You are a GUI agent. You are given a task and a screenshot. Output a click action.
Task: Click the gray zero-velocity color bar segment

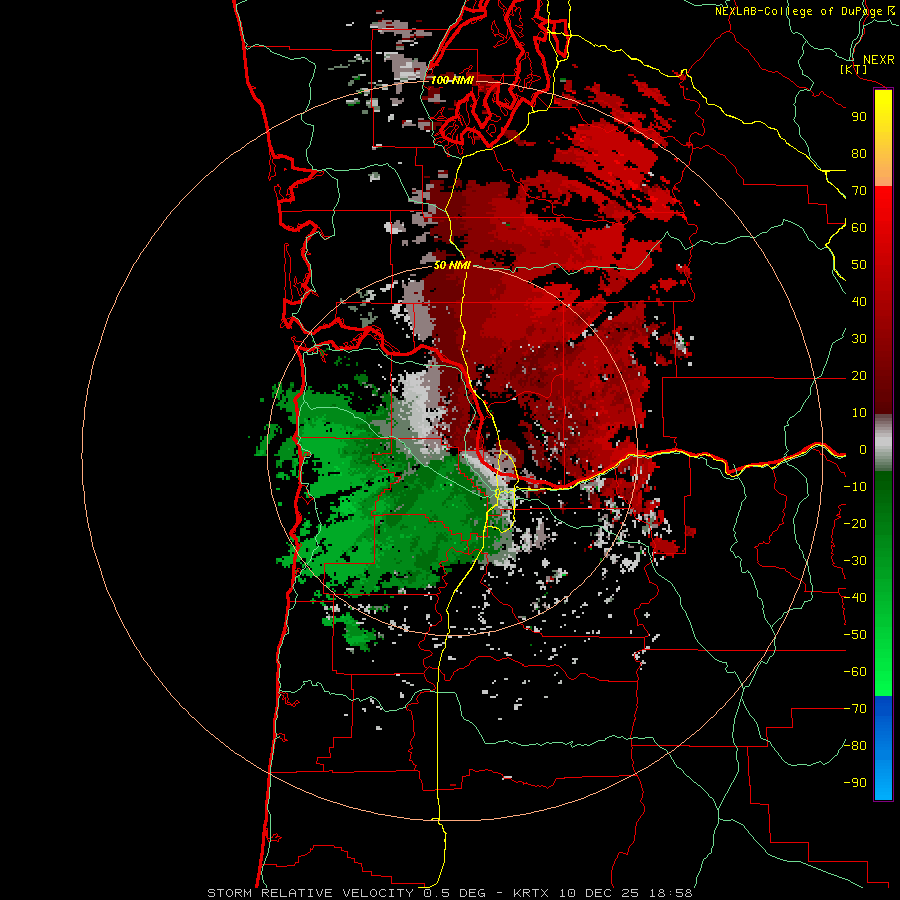point(883,443)
